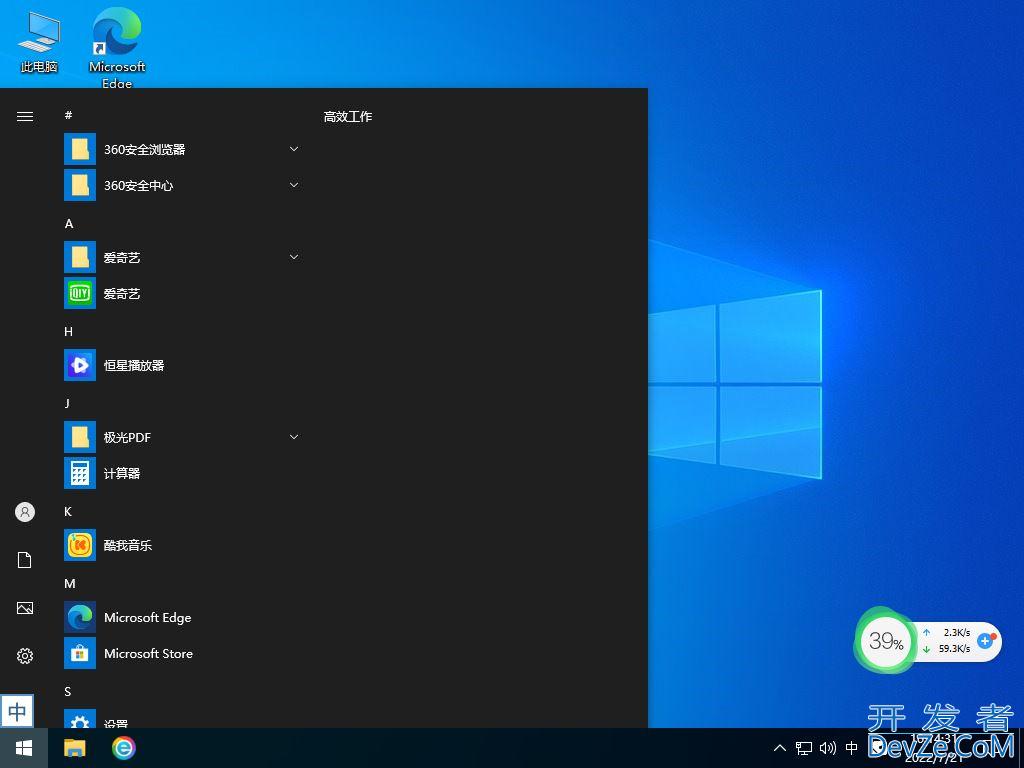Select 计算器 list entry text
This screenshot has width=1024, height=768.
122,473
